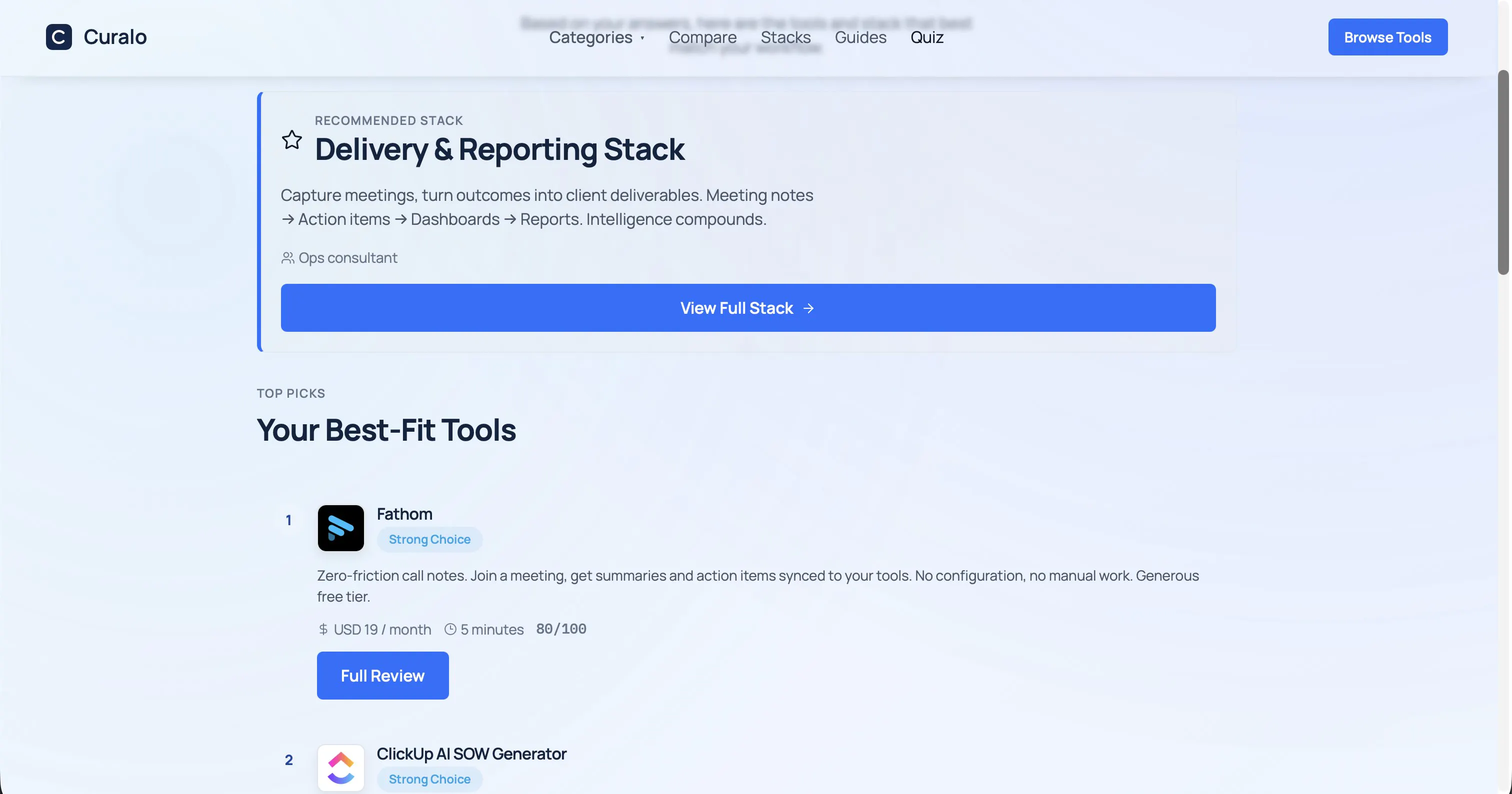The width and height of the screenshot is (1512, 794).
Task: Click the rank number 2 beside ClickUp
Action: tap(288, 760)
